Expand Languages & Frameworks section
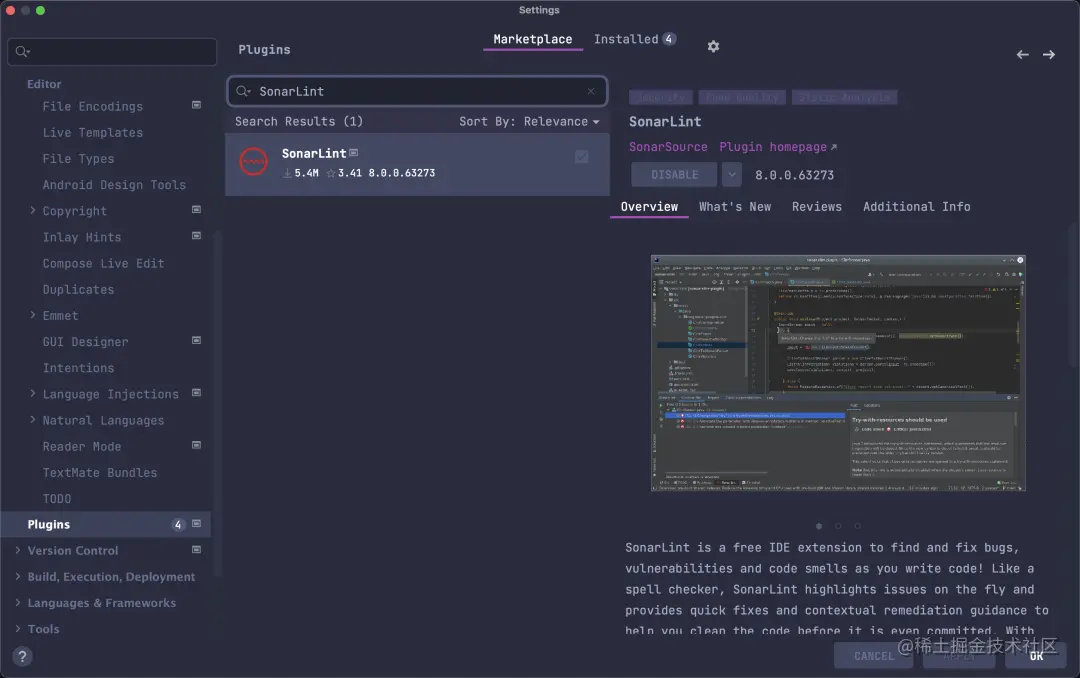 [x=18, y=602]
